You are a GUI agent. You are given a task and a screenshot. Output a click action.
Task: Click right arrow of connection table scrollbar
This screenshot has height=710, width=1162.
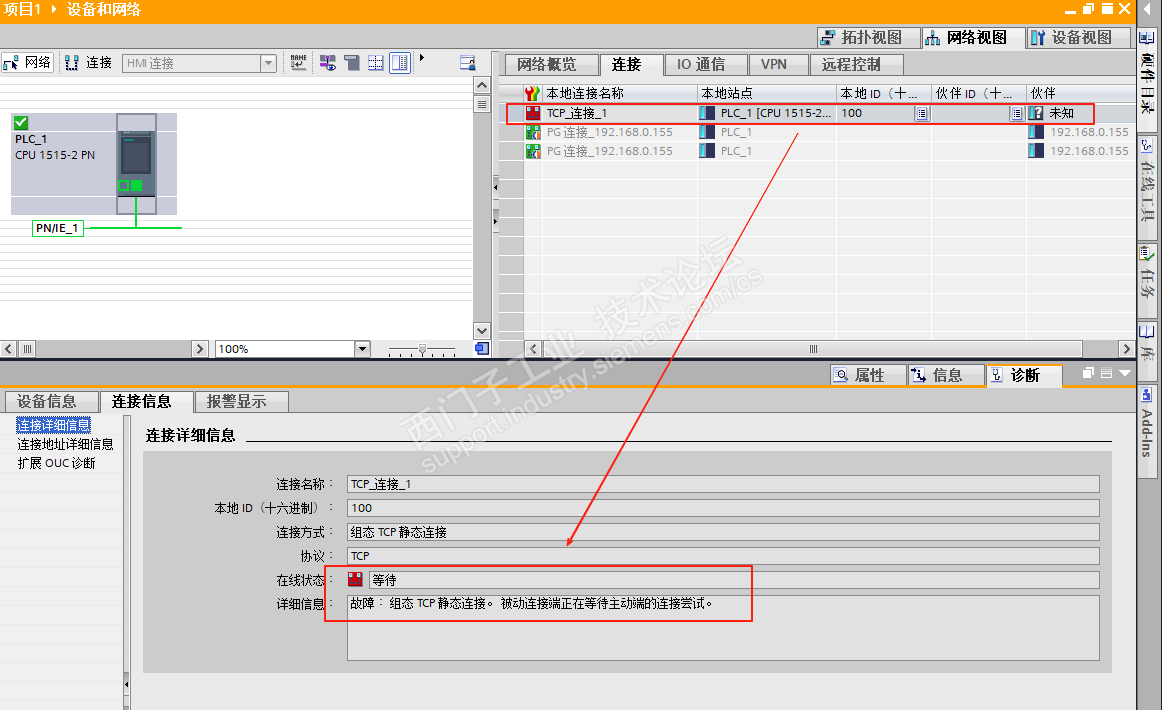coord(1126,348)
